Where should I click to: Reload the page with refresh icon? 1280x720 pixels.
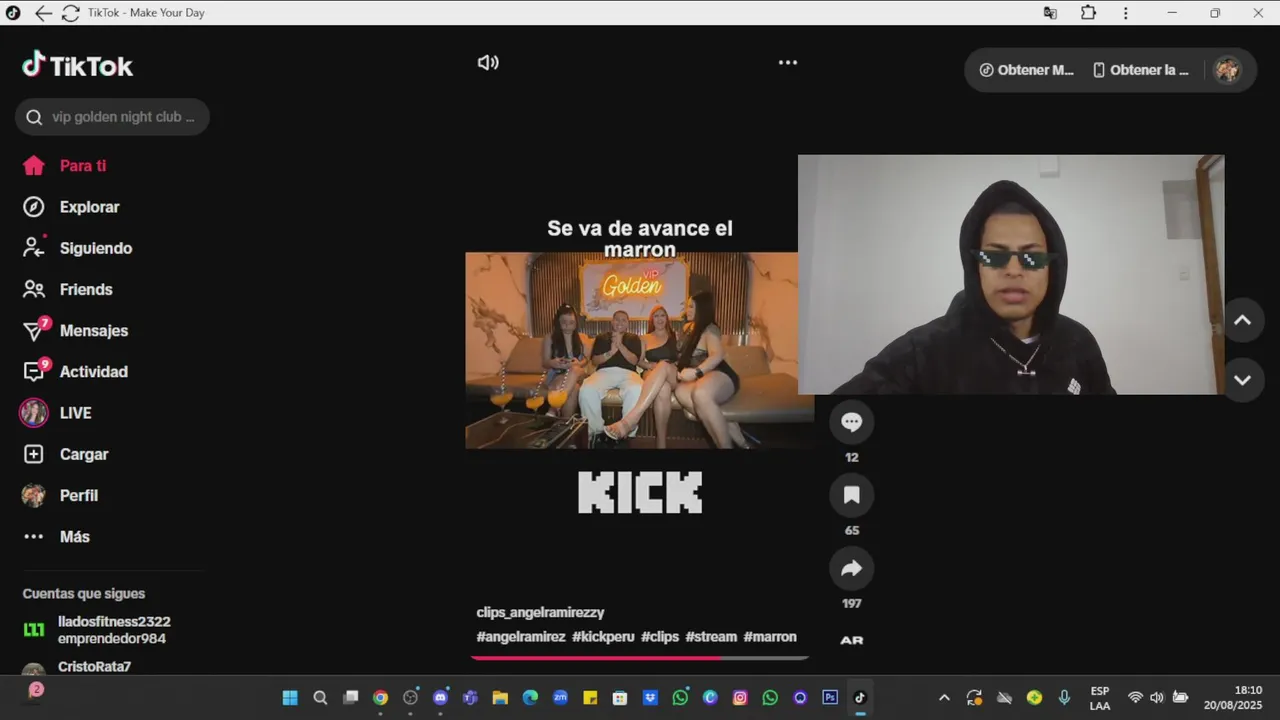click(x=70, y=13)
